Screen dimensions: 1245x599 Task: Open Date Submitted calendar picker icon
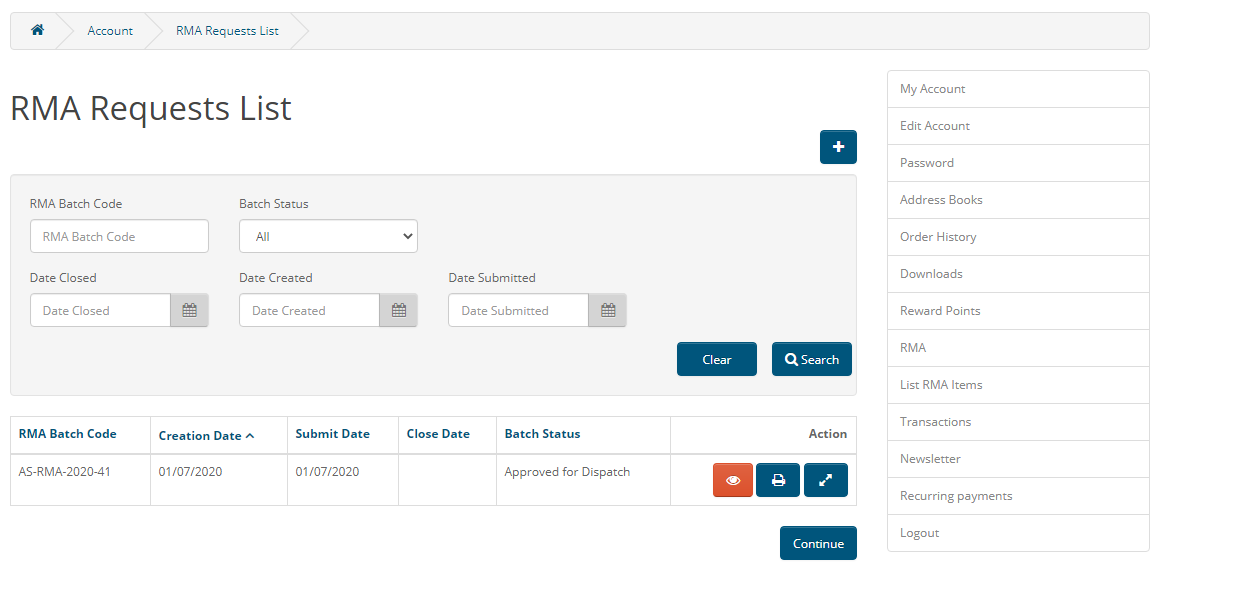point(607,310)
